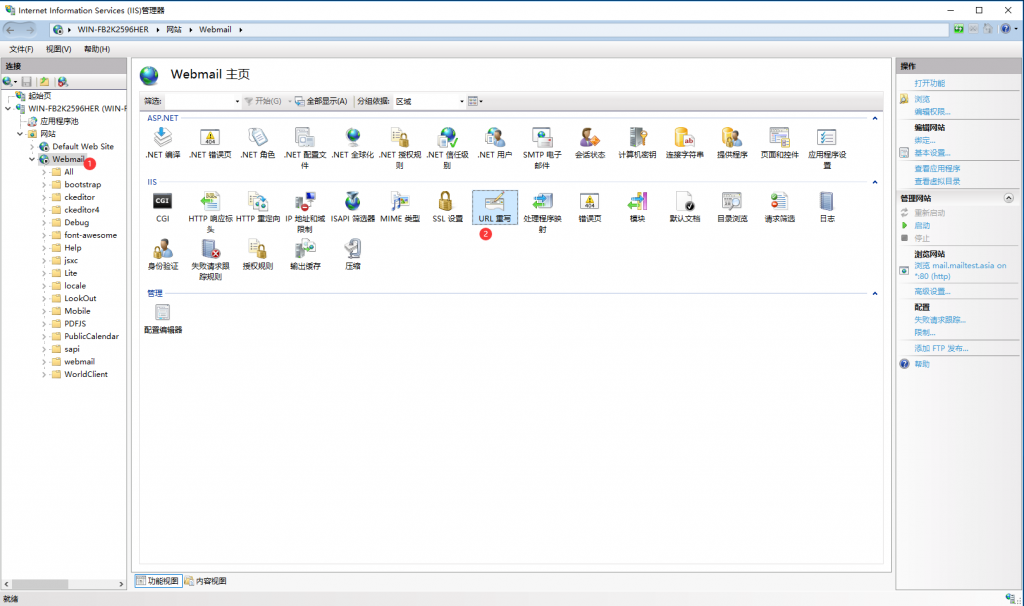The image size is (1024, 606).
Task: Open the 计算机密钥 feature
Action: pyautogui.click(x=637, y=143)
